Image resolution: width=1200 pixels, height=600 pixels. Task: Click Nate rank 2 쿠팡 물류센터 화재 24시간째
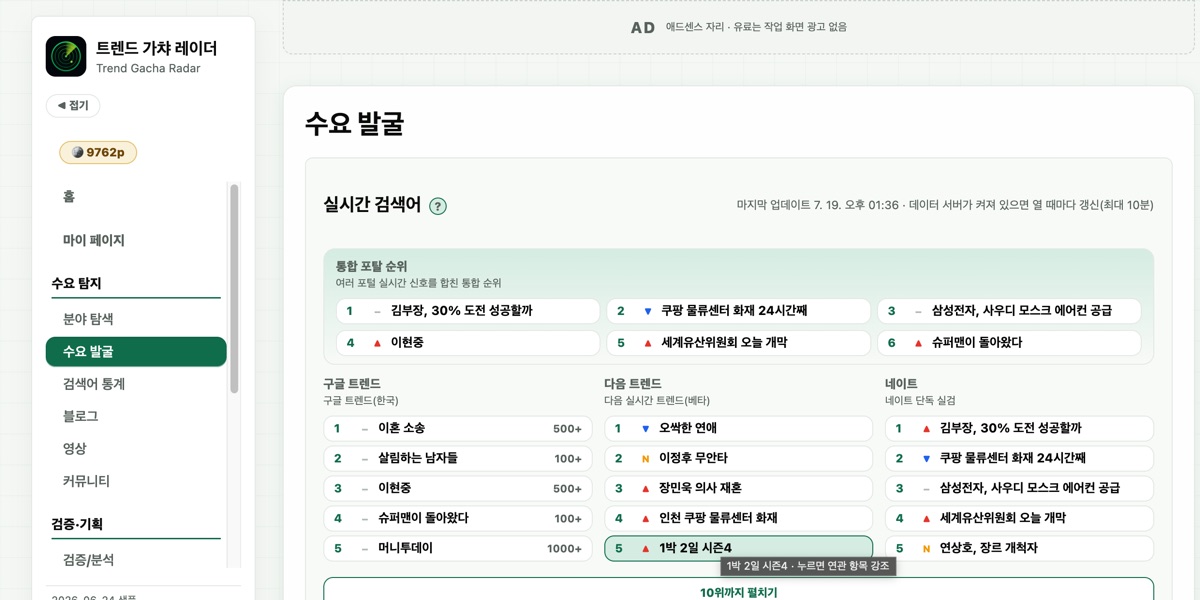point(1019,458)
